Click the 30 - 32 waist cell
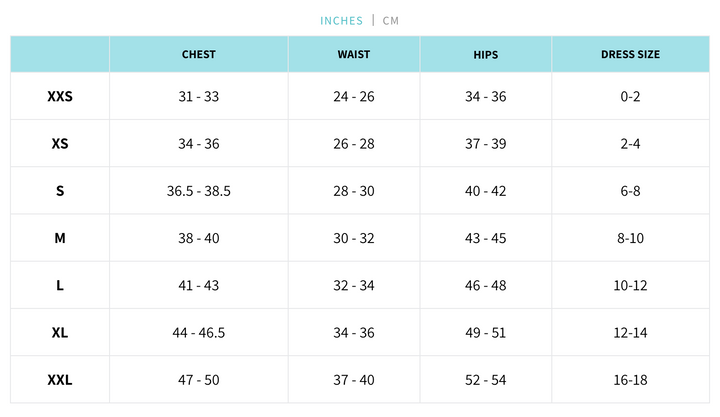The width and height of the screenshot is (720, 417). click(354, 238)
